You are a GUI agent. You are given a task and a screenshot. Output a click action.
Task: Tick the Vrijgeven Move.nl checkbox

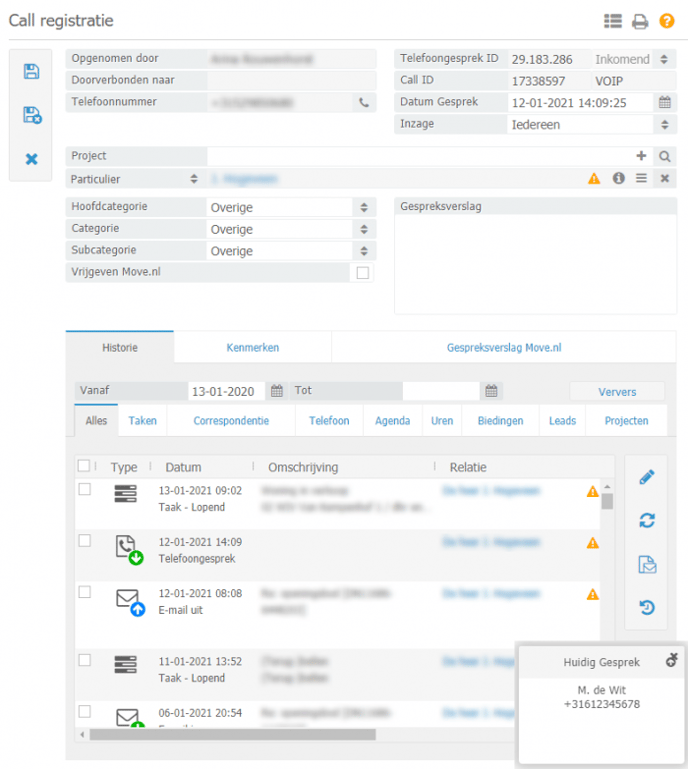coord(363,273)
